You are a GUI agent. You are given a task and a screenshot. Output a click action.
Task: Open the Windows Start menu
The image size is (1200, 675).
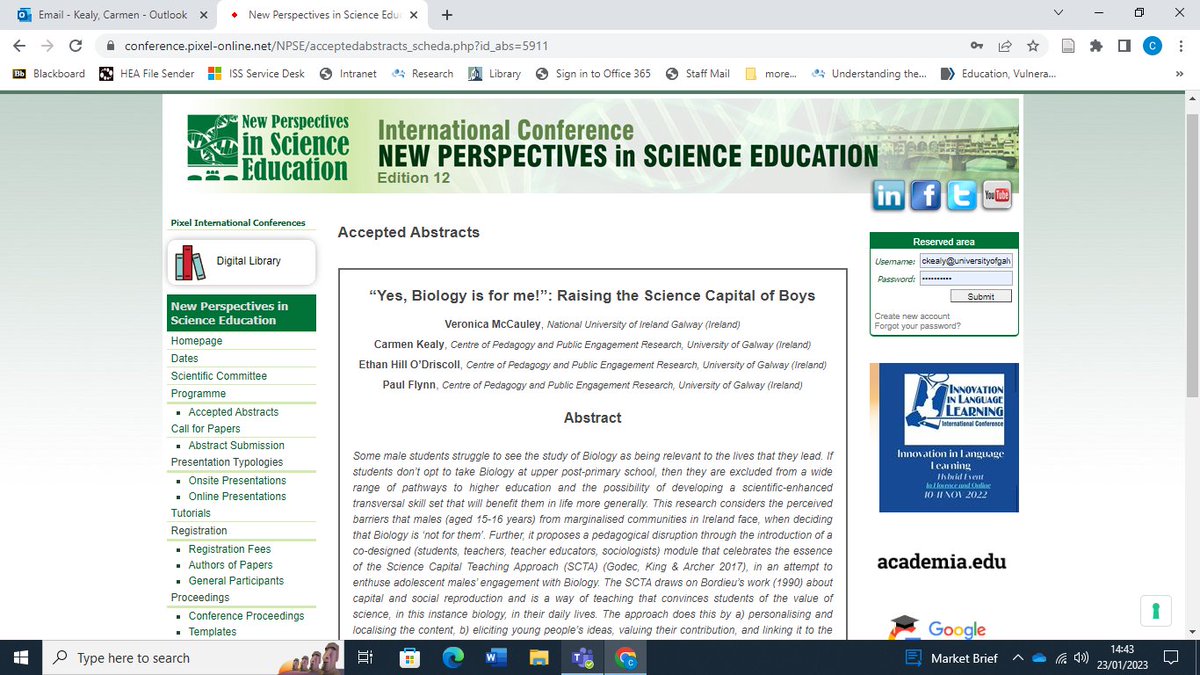(x=22, y=657)
